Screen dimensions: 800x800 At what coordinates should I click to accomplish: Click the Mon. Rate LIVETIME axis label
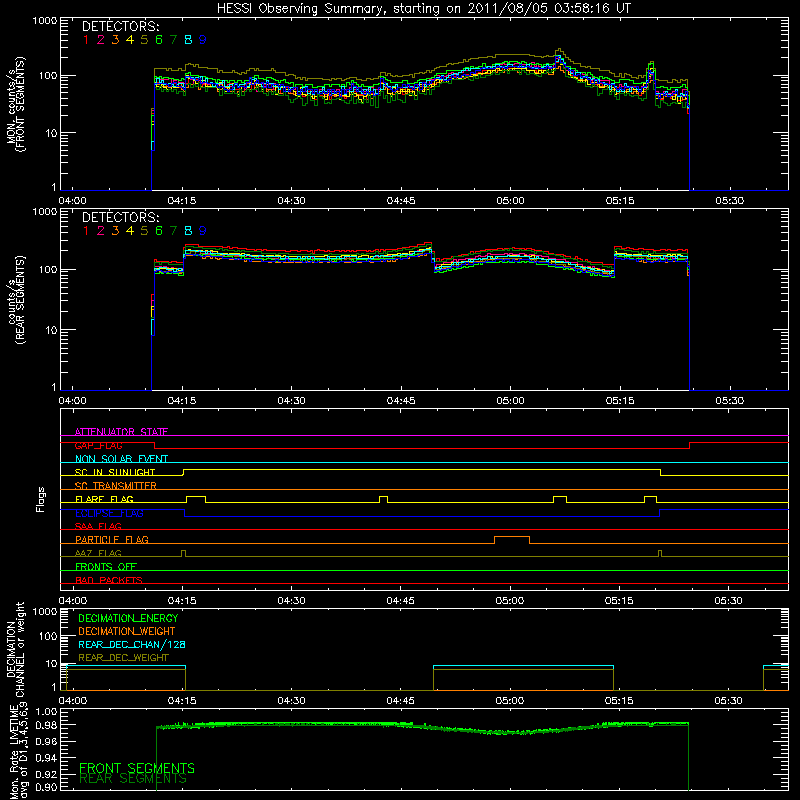click(x=19, y=751)
